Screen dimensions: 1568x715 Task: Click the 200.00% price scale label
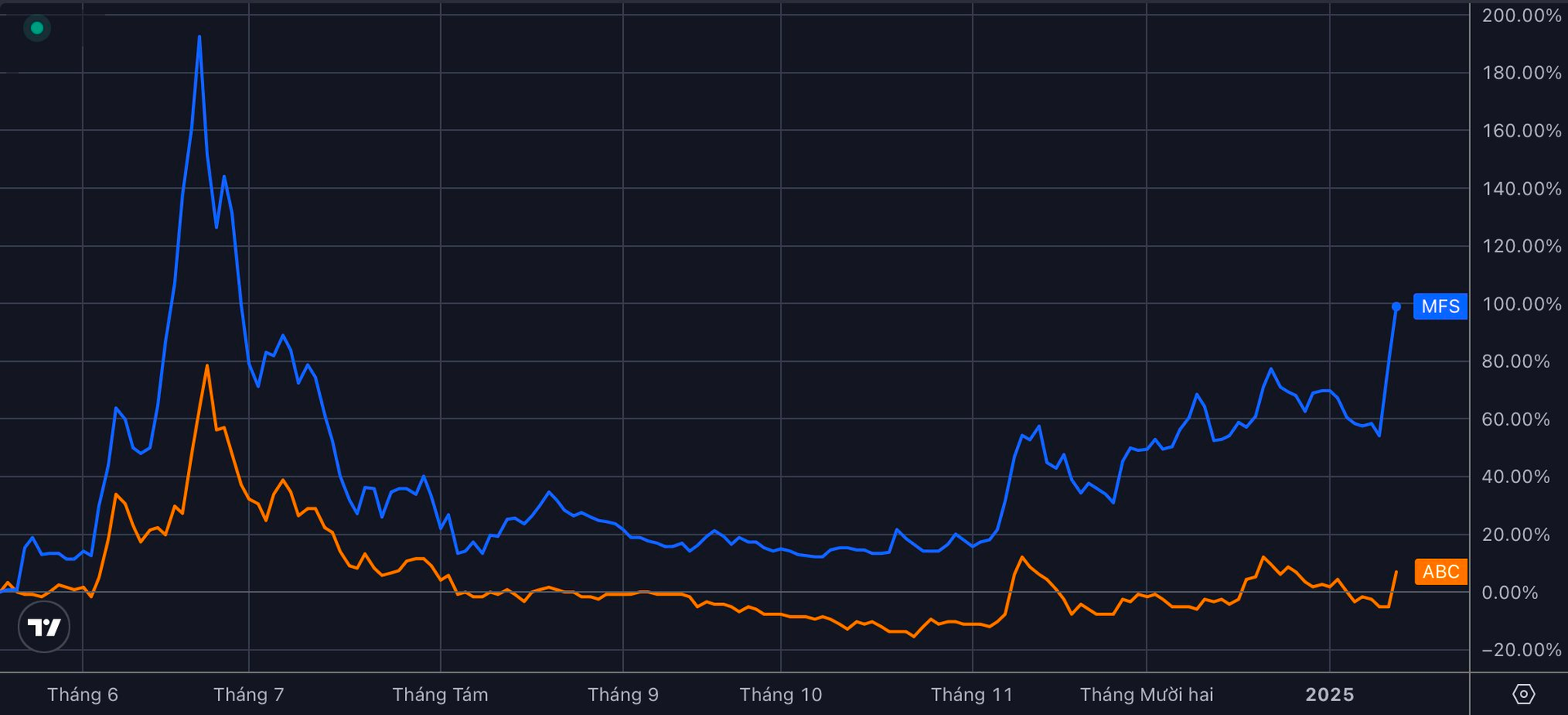1521,16
